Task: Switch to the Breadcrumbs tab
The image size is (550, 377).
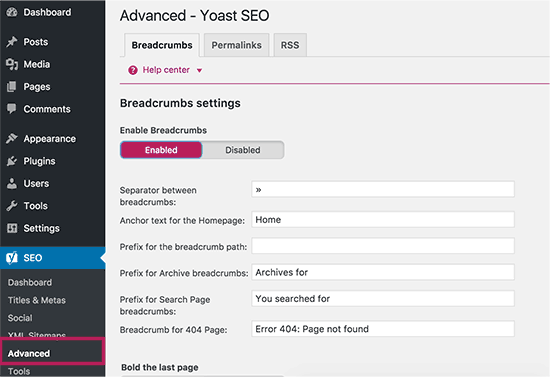Action: (162, 45)
